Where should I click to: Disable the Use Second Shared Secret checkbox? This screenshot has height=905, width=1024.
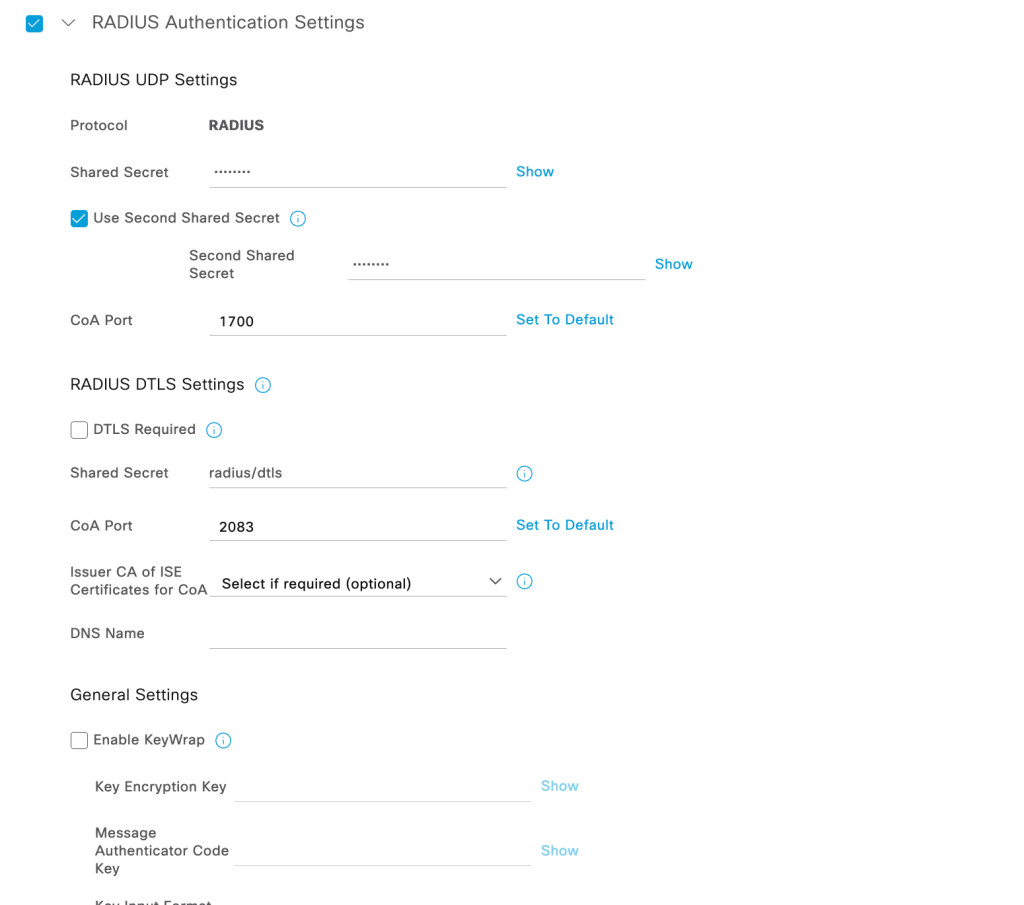pyautogui.click(x=79, y=219)
